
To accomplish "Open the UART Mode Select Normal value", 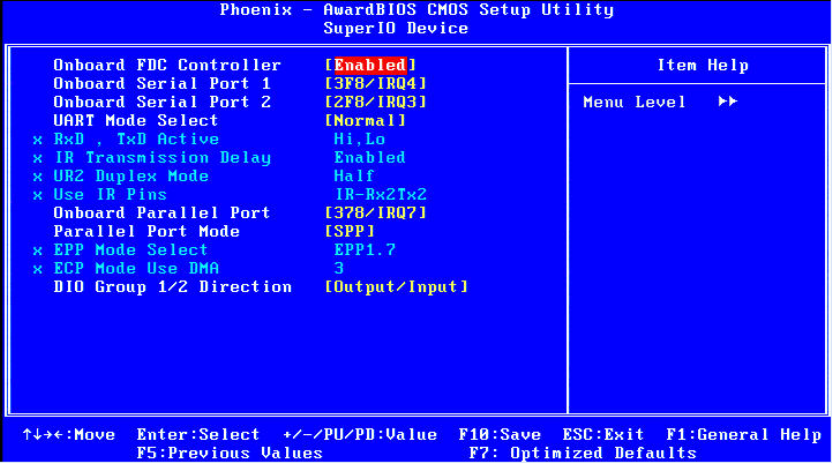I will click(x=365, y=121).
